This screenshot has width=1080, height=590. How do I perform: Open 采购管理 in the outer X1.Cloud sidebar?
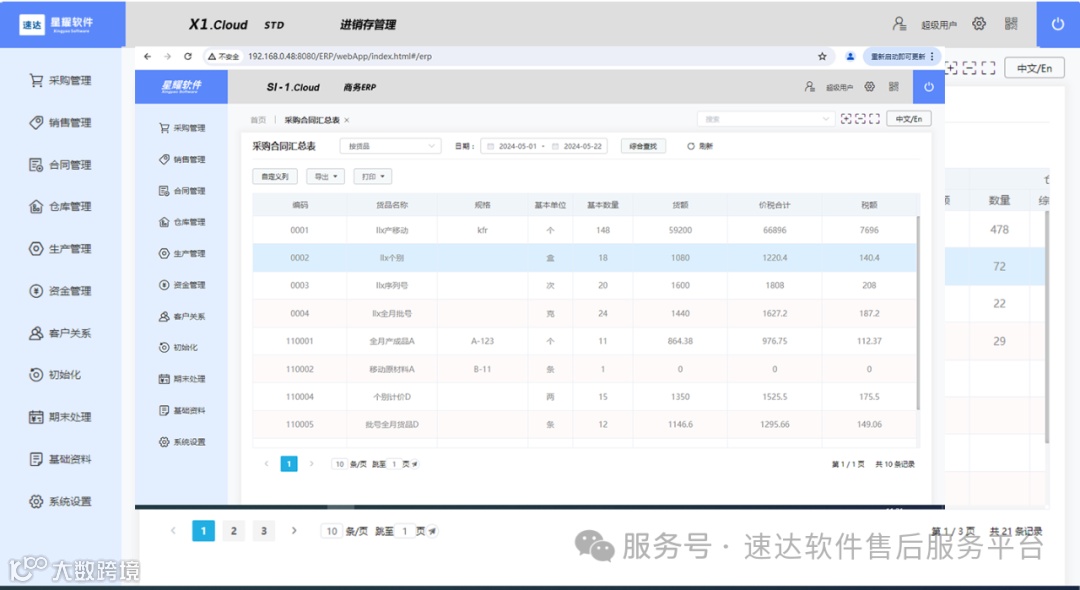tap(61, 81)
